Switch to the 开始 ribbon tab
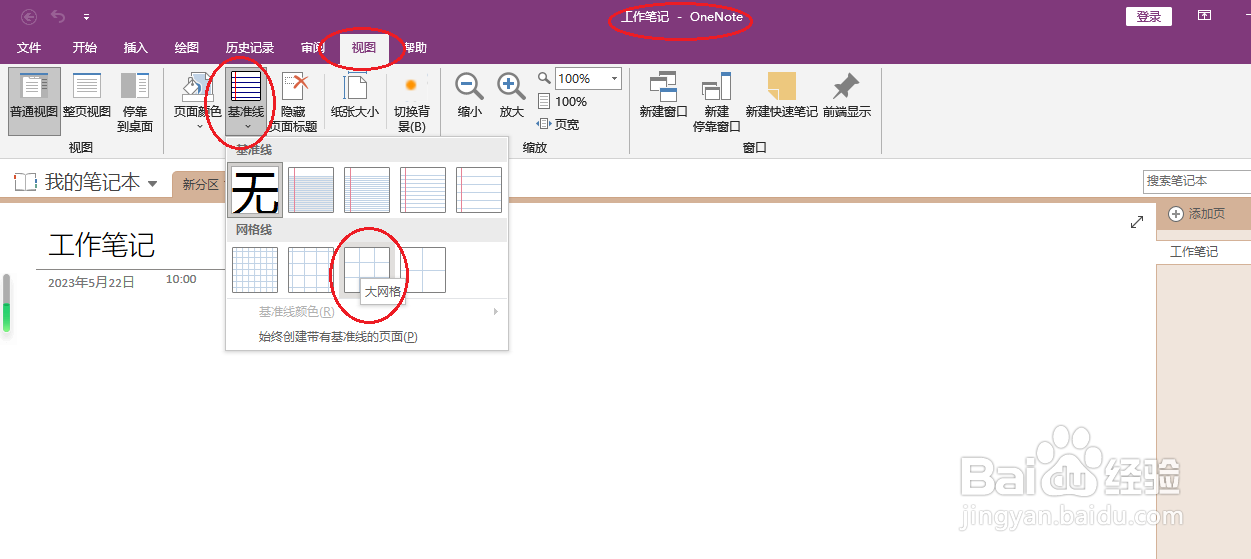Viewport: 1251px width, 559px height. tap(85, 48)
